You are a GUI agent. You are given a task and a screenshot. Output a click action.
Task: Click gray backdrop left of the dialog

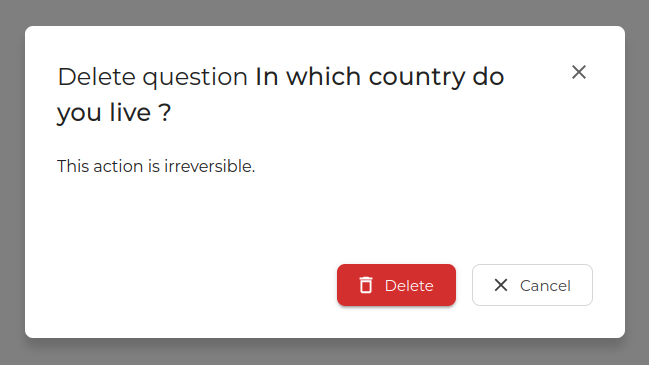click(12, 182)
